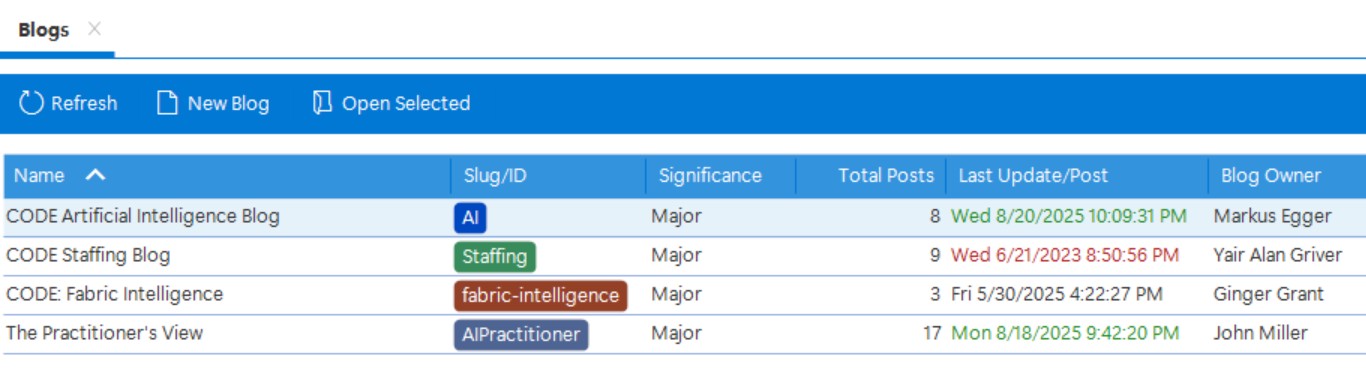Click the Refresh circular arrow icon
Viewport: 1366px width, 382px height.
[x=32, y=103]
